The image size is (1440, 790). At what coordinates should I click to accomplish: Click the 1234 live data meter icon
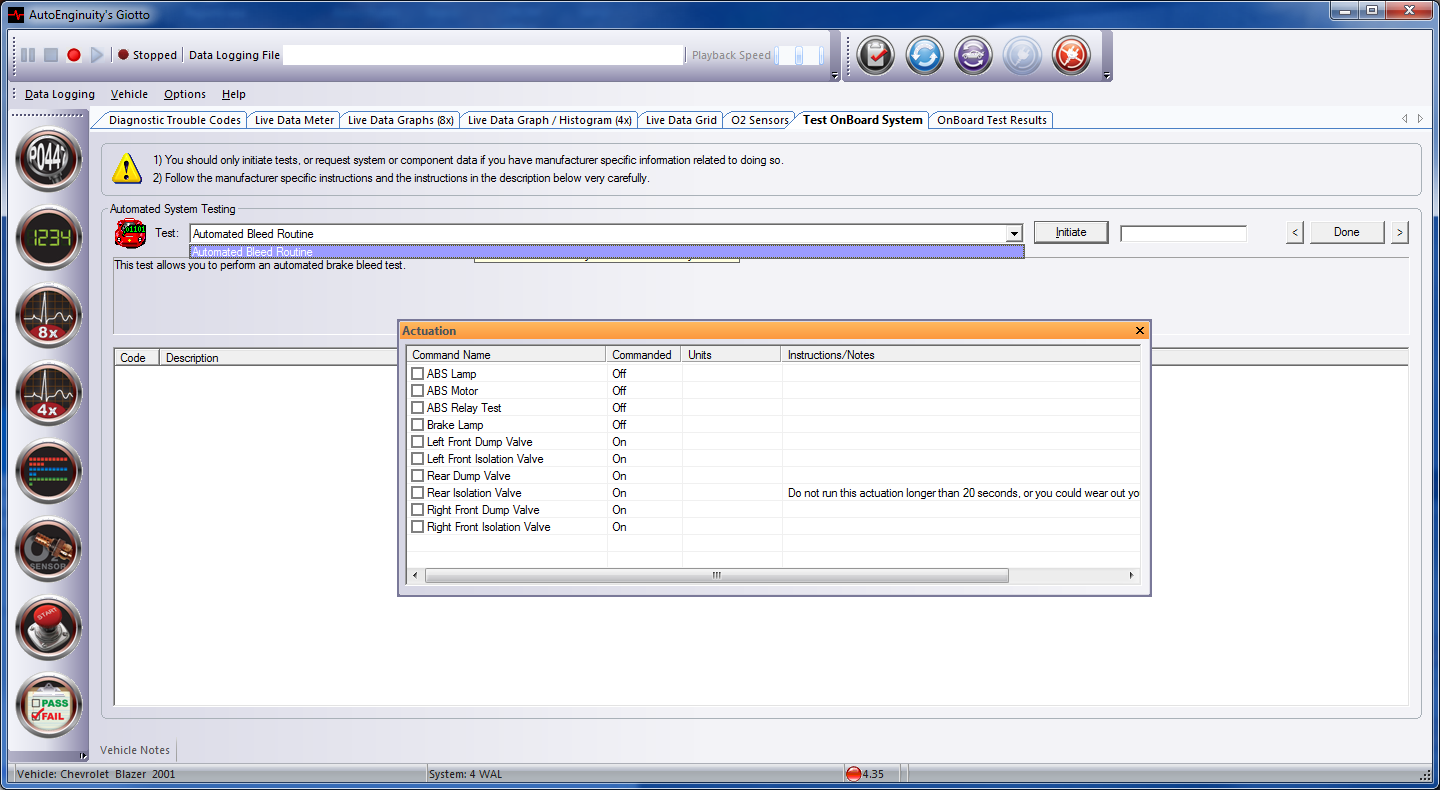point(48,238)
